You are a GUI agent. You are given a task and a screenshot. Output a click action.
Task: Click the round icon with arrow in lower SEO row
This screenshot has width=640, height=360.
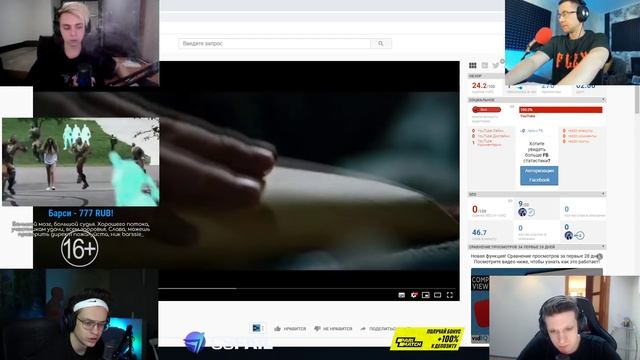(579, 236)
